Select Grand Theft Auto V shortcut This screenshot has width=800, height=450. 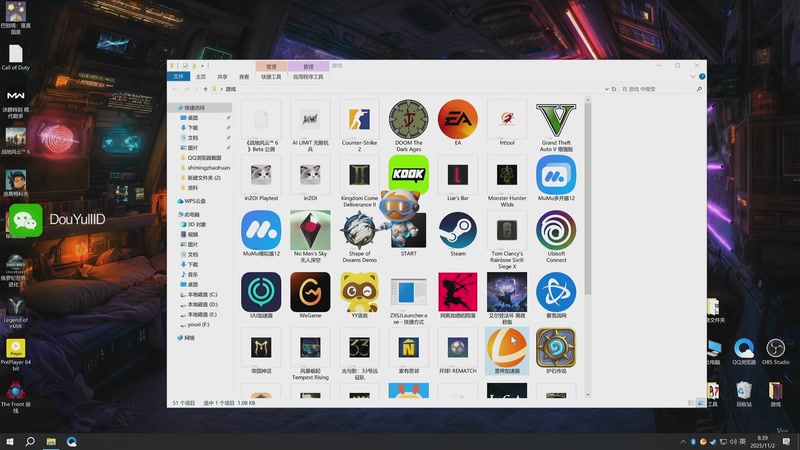[x=556, y=125]
